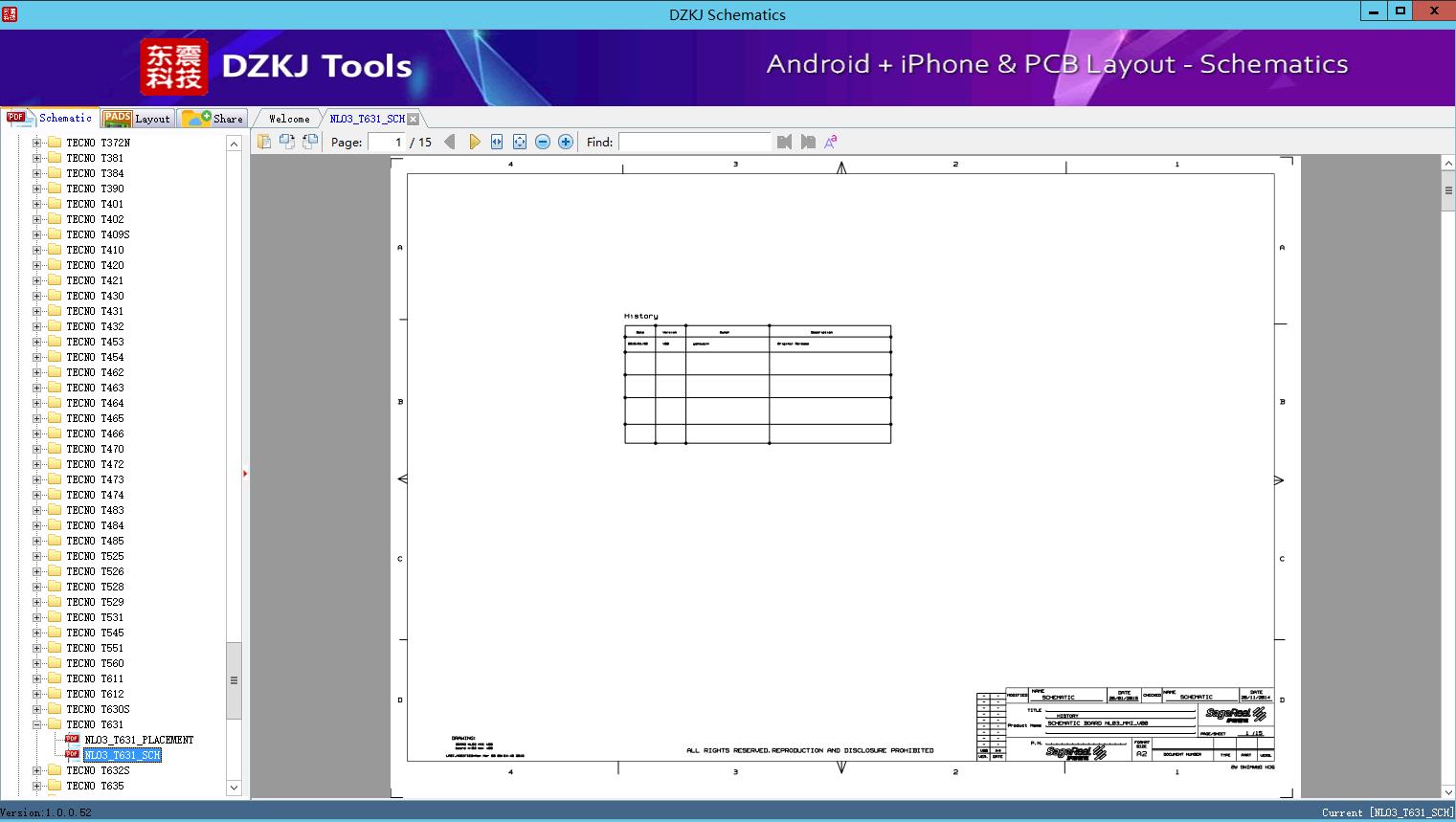Select NL03_T631_SCH PDF file in tree

tap(123, 755)
